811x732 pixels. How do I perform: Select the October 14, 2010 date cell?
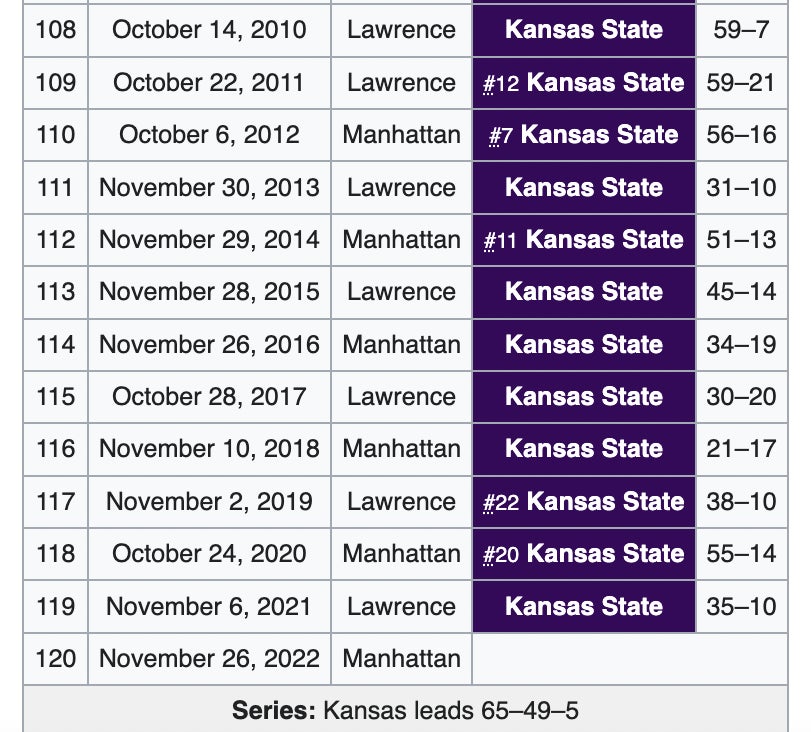[x=209, y=29]
